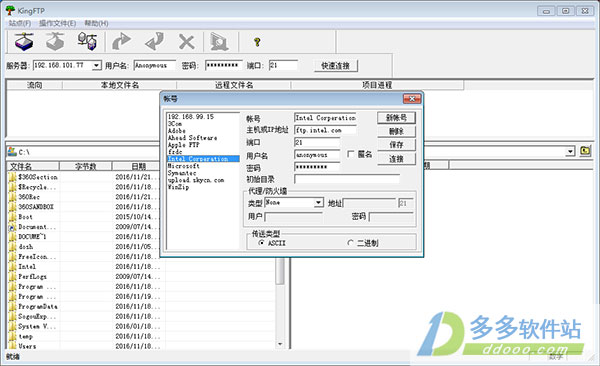Click the 新帐号 new account button
This screenshot has height=366, width=600.
(x=396, y=118)
